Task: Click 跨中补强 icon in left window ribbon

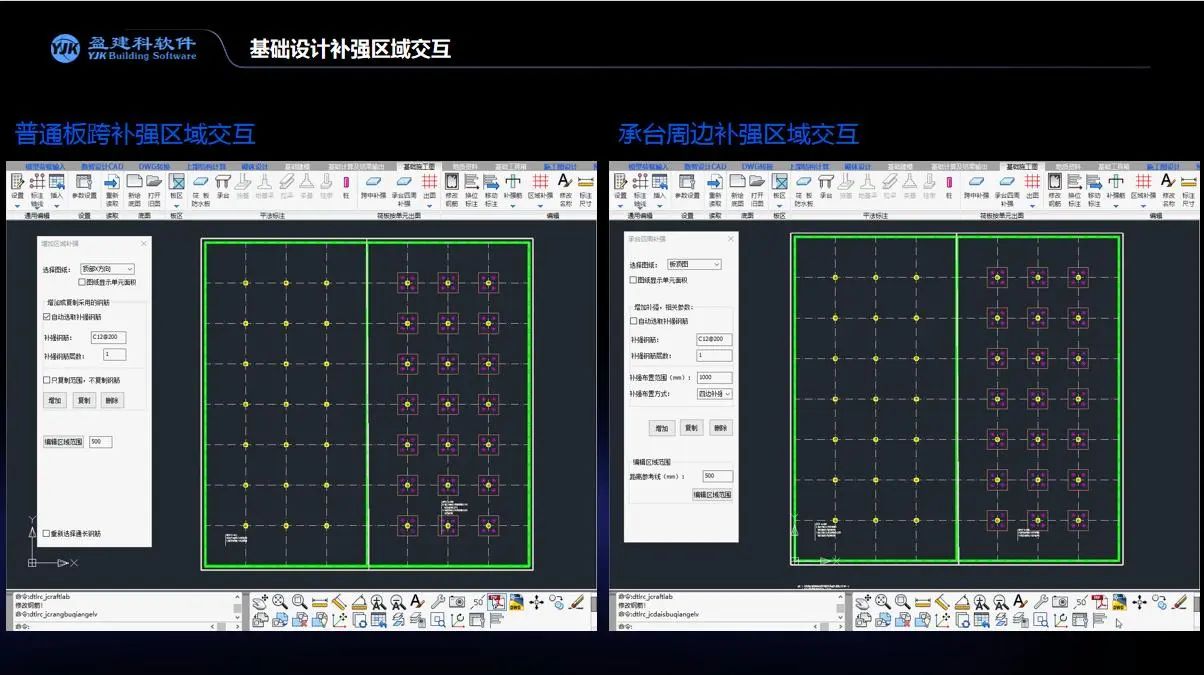Action: click(x=373, y=184)
